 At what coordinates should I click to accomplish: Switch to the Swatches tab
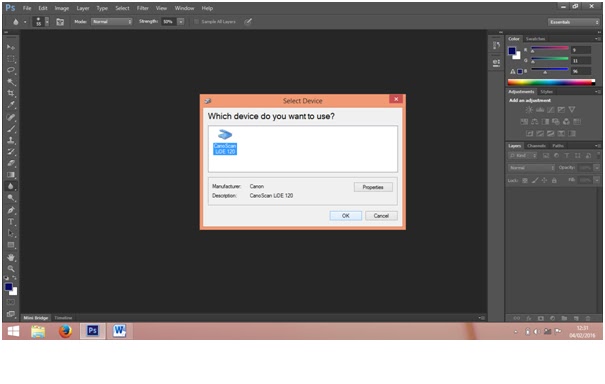coord(535,39)
